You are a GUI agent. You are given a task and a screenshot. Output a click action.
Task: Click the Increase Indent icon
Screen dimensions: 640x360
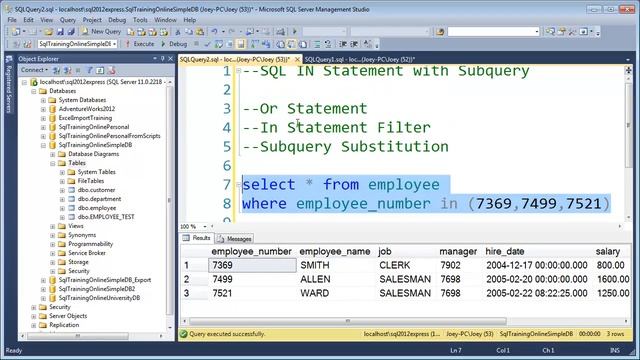[x=354, y=44]
